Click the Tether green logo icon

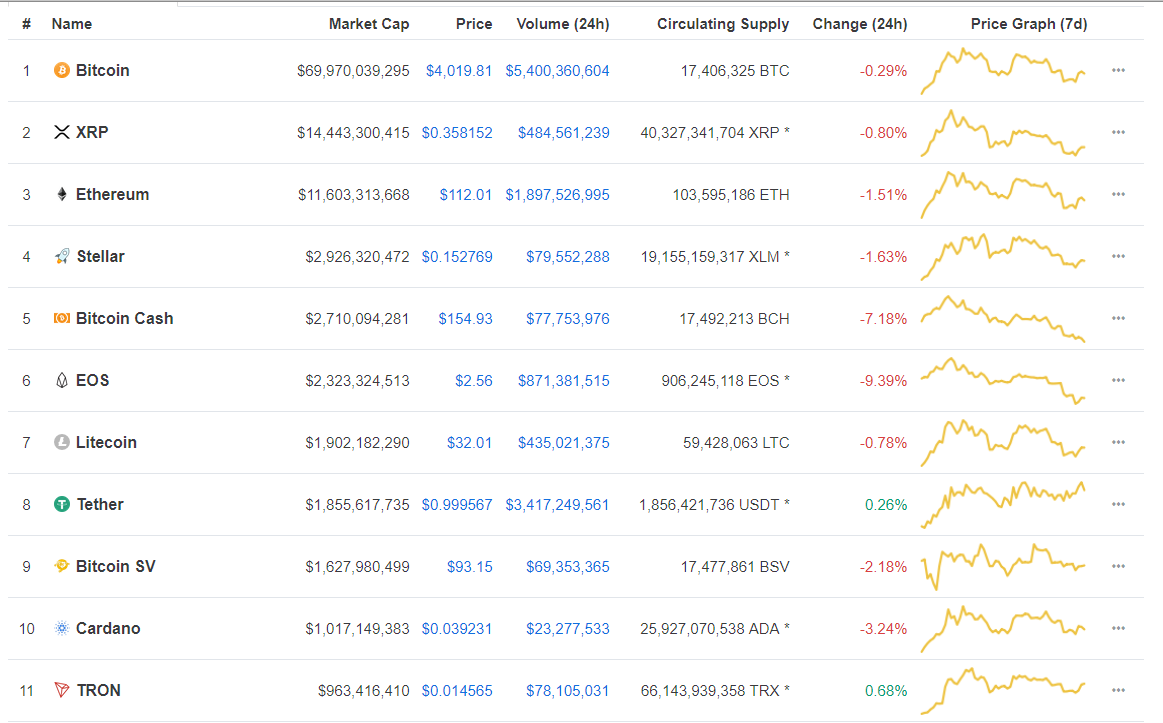point(62,505)
